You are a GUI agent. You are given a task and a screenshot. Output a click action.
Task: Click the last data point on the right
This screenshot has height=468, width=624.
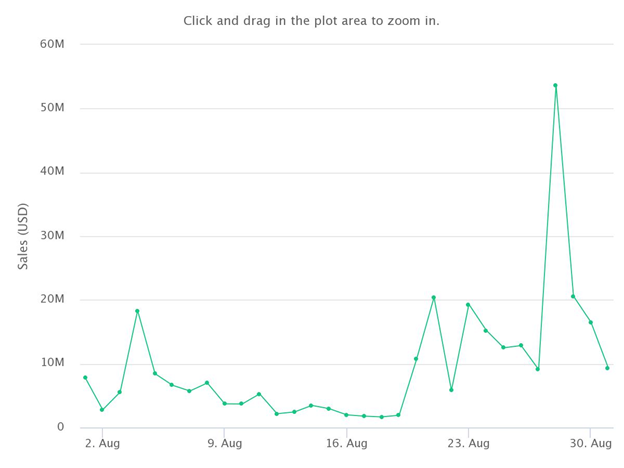pos(607,368)
